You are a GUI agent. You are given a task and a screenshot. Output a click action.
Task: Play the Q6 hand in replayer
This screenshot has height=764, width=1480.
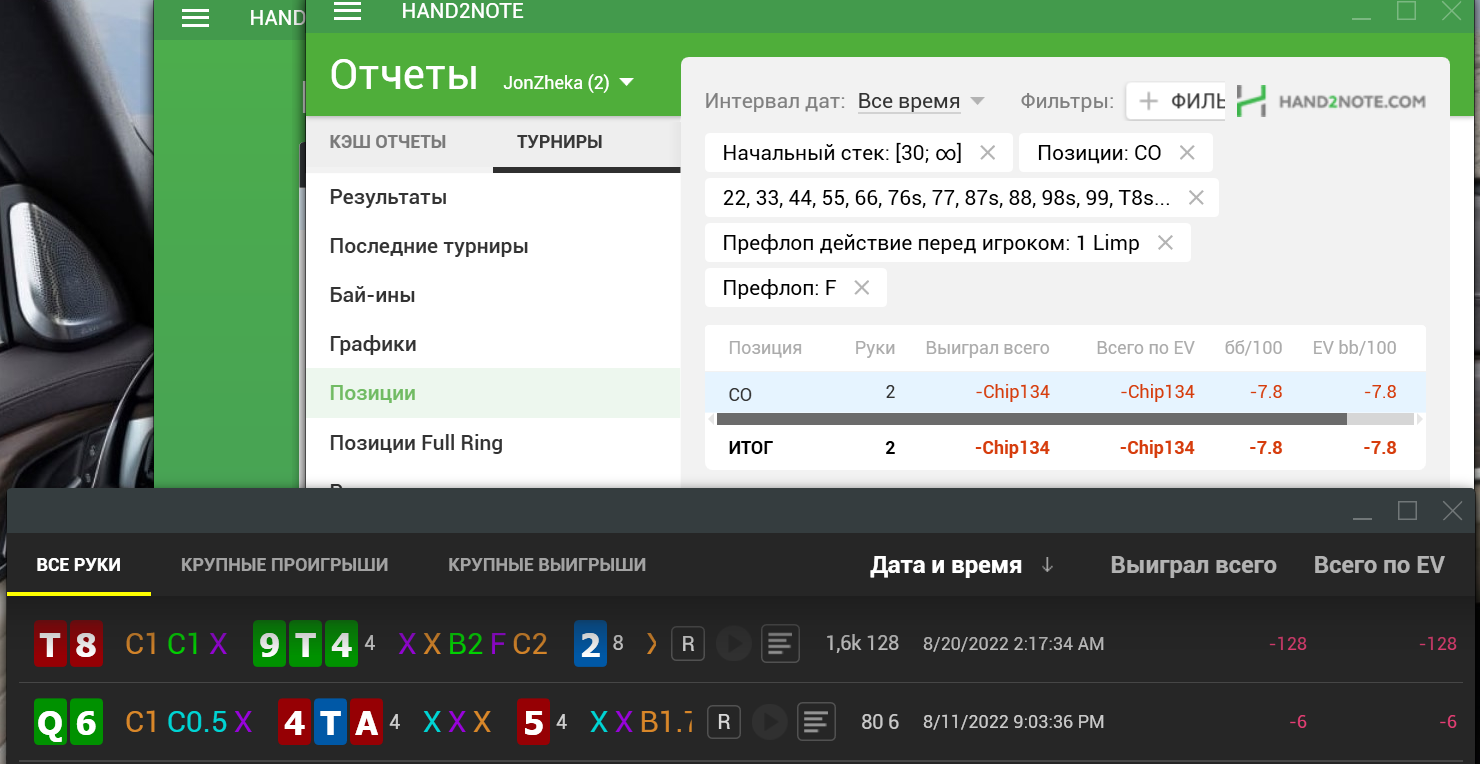pyautogui.click(x=769, y=721)
